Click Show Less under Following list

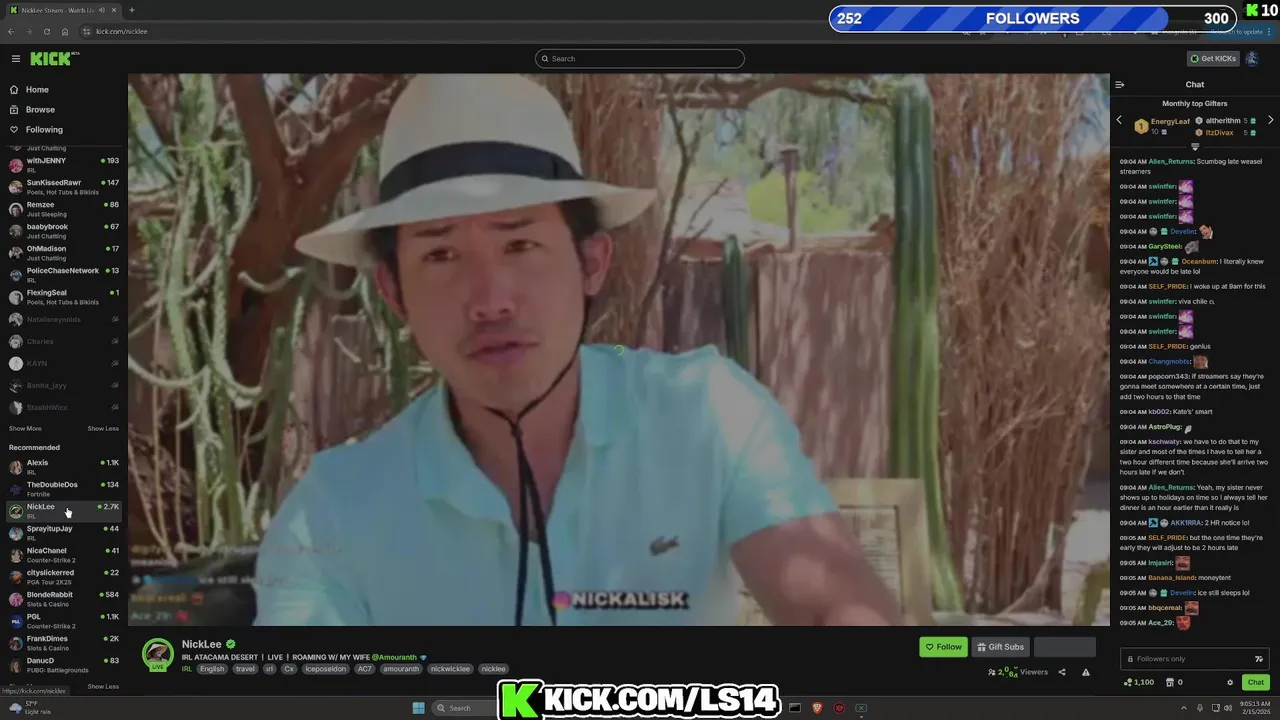103,429
